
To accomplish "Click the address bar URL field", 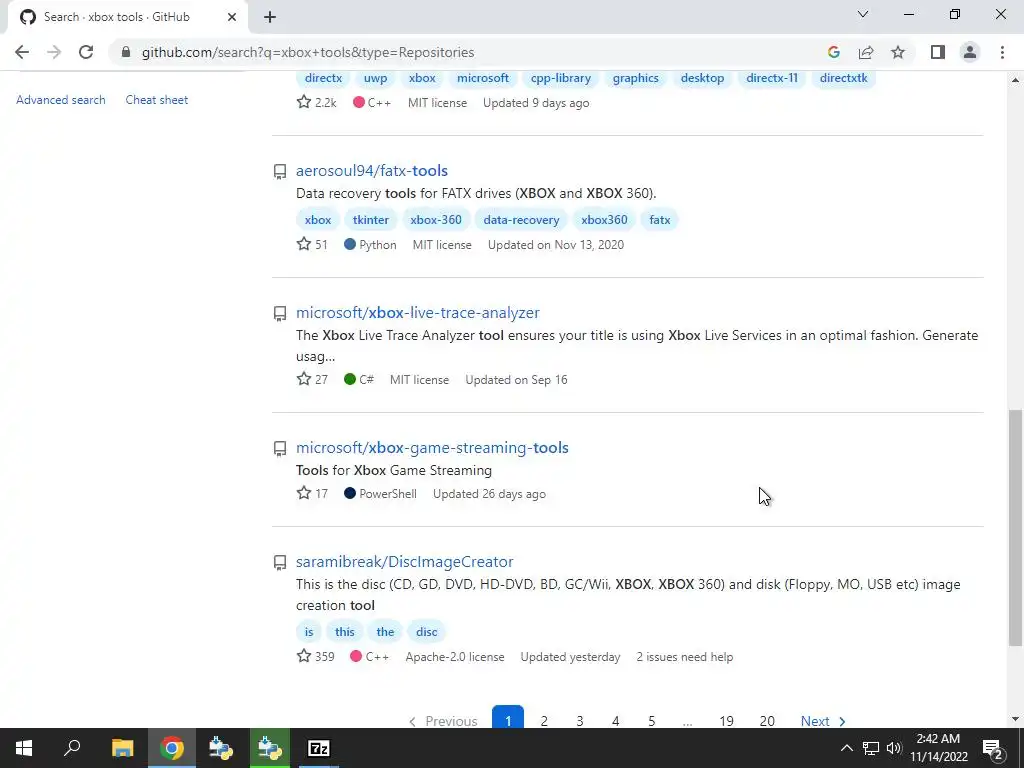I will tap(470, 52).
